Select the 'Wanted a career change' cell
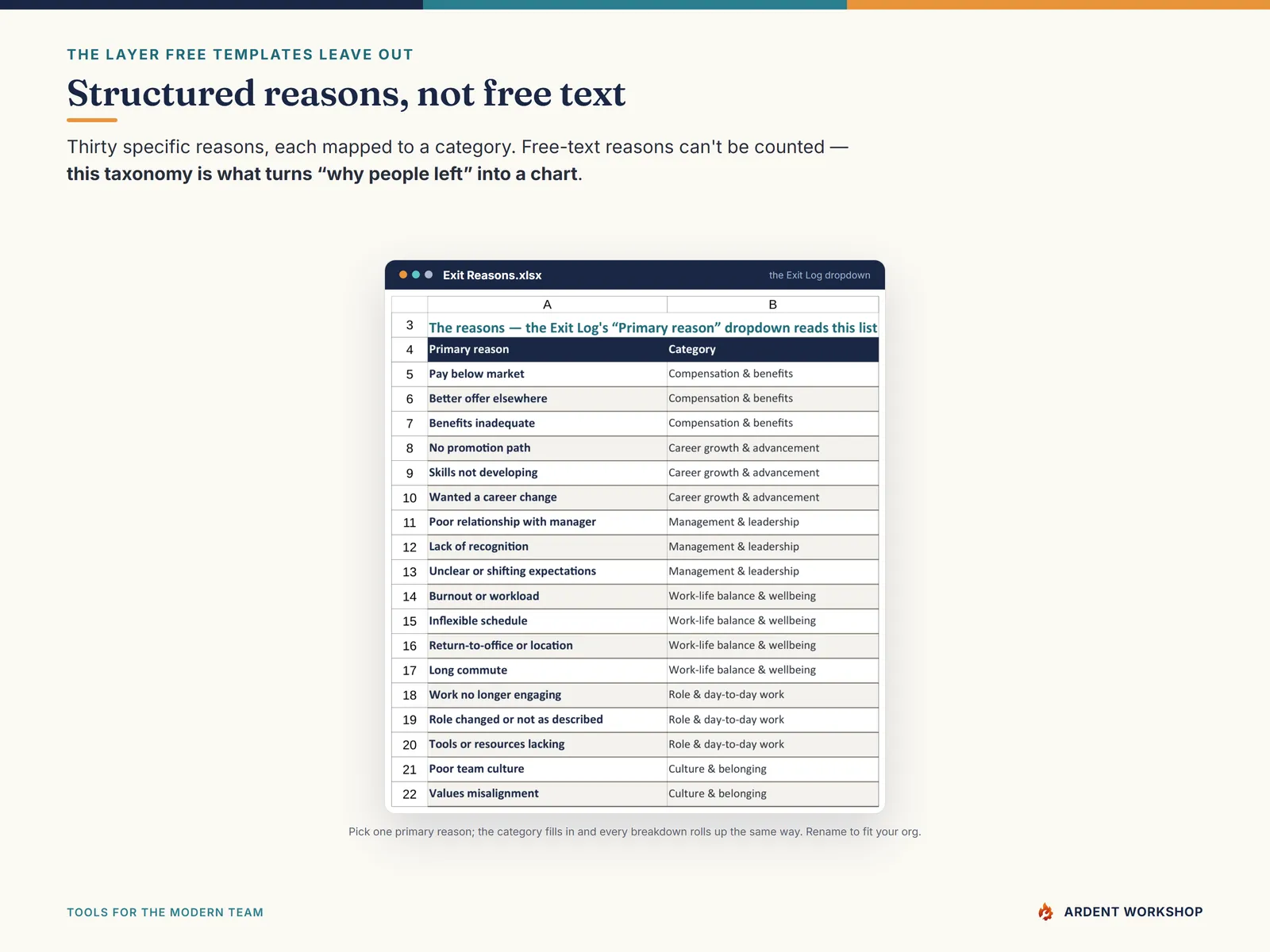Screen dimensions: 1270x952 (547, 497)
